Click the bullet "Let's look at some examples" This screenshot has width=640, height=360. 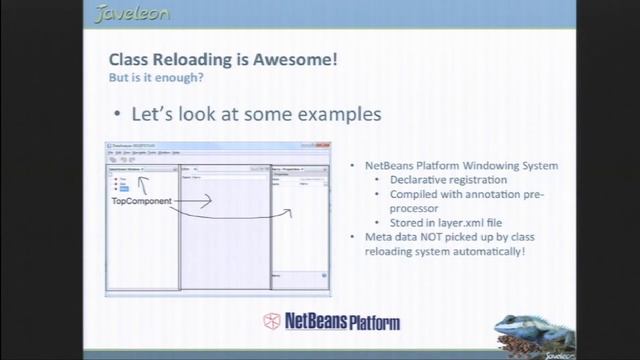coord(256,114)
